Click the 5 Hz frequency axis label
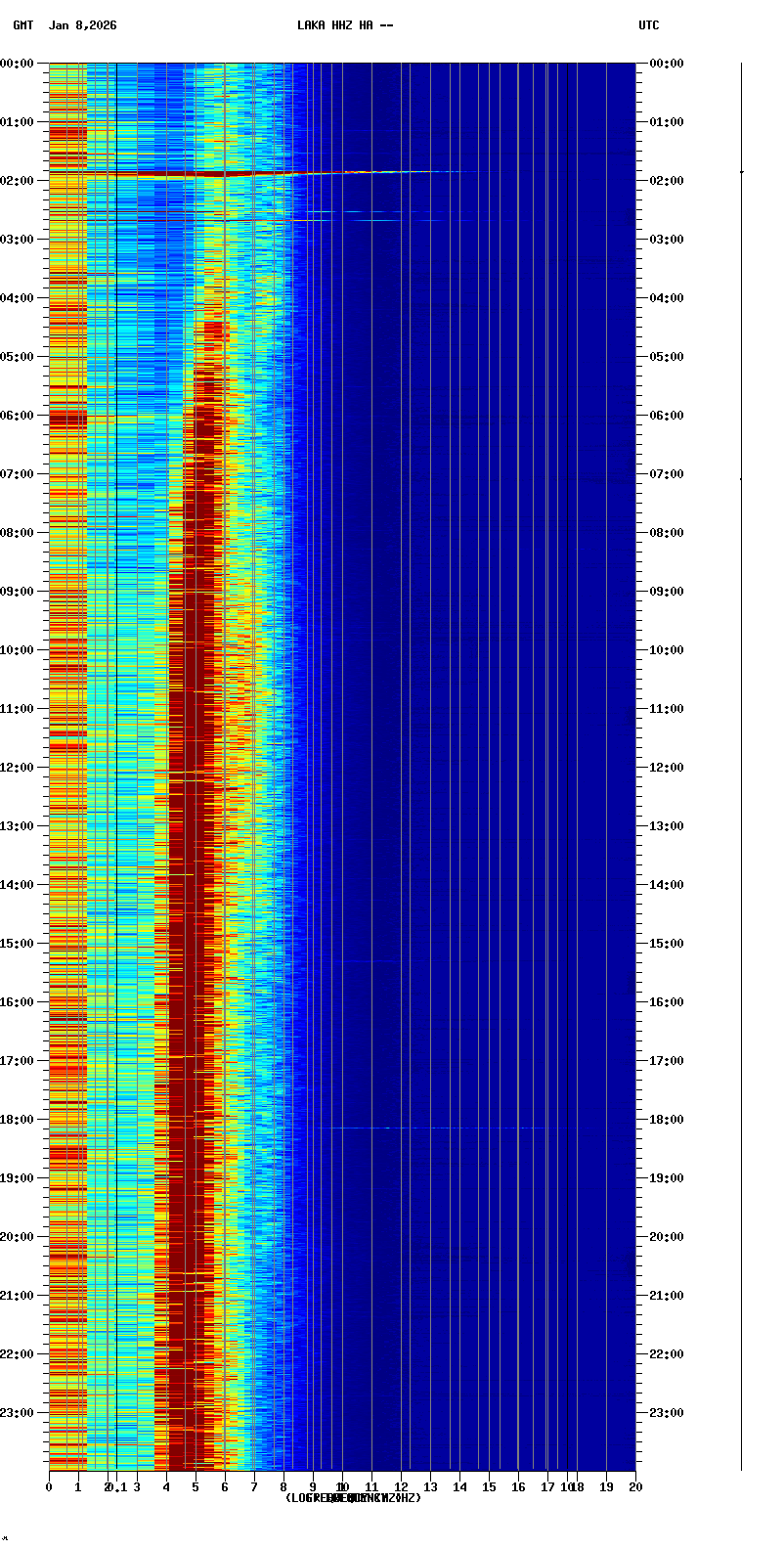This screenshot has height=1549, width=784. (196, 1487)
